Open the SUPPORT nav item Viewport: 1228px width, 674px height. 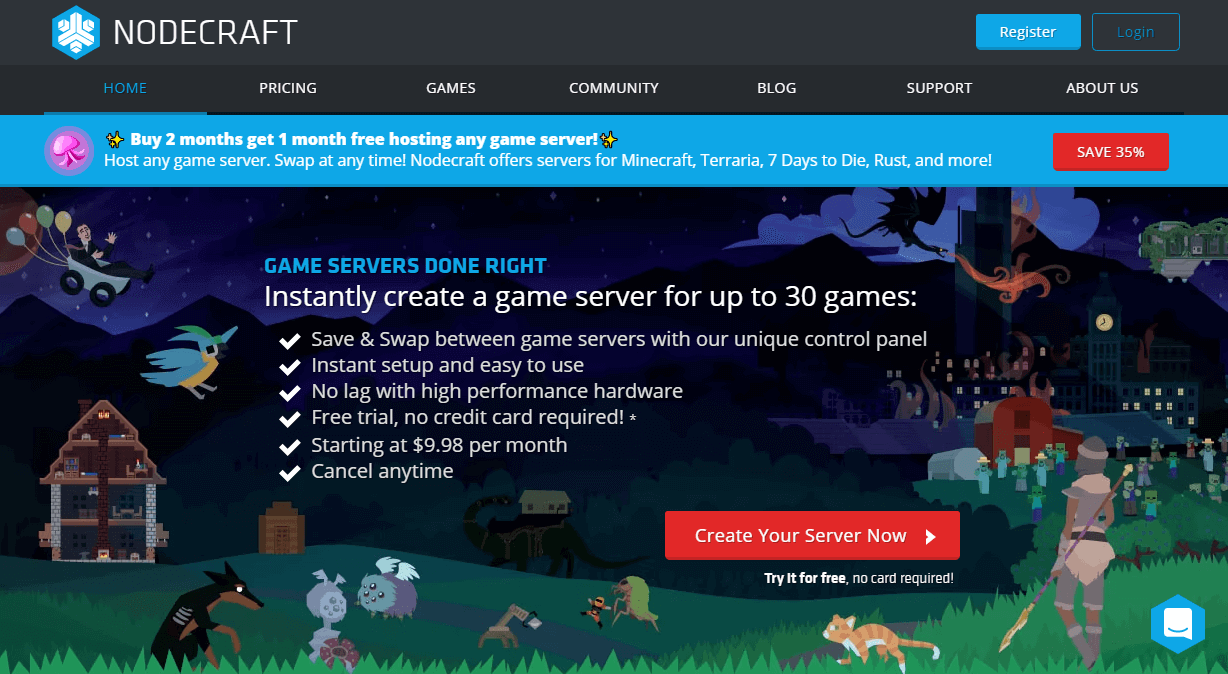(939, 88)
